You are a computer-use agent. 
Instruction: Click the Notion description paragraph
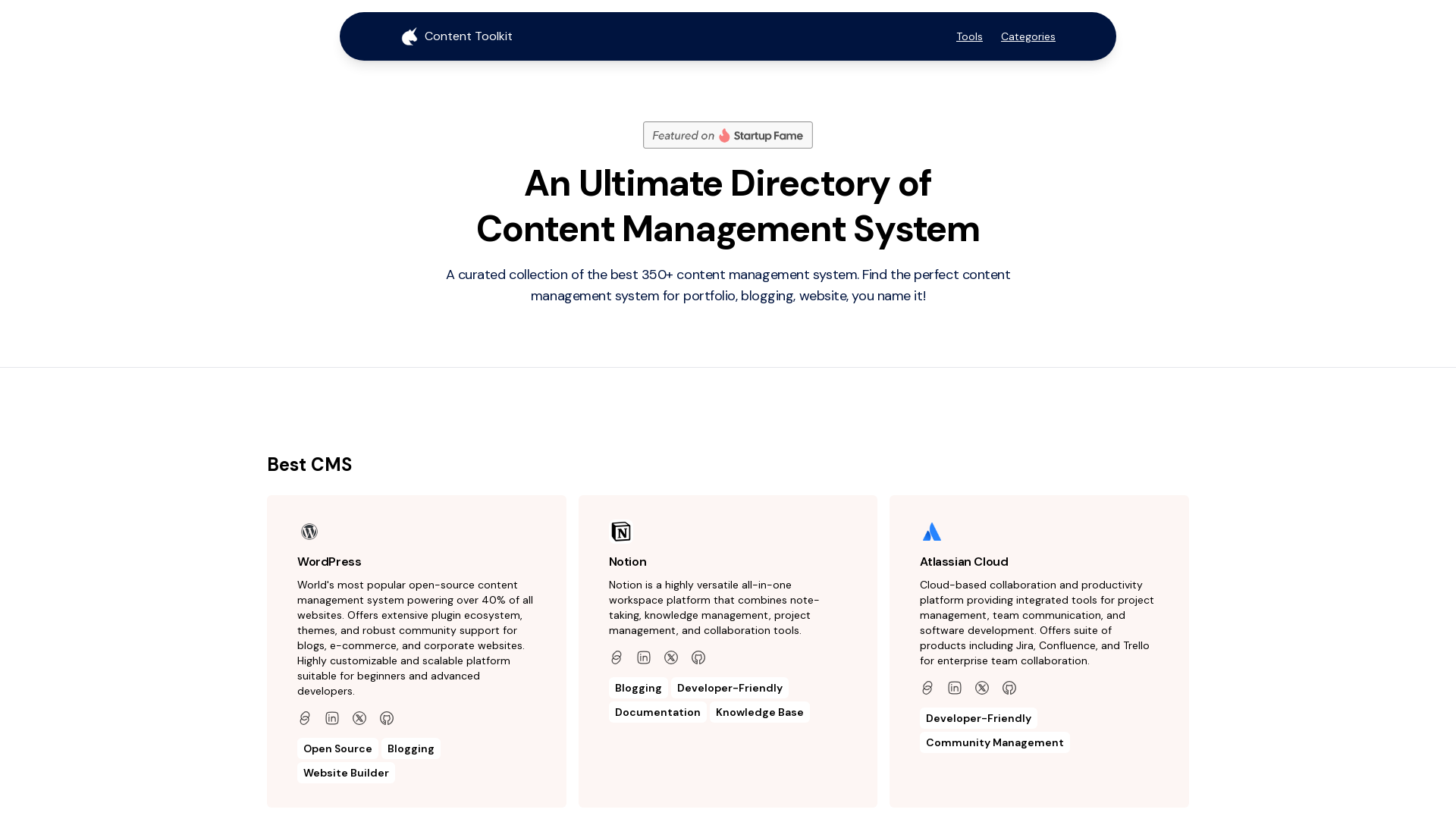pos(714,607)
